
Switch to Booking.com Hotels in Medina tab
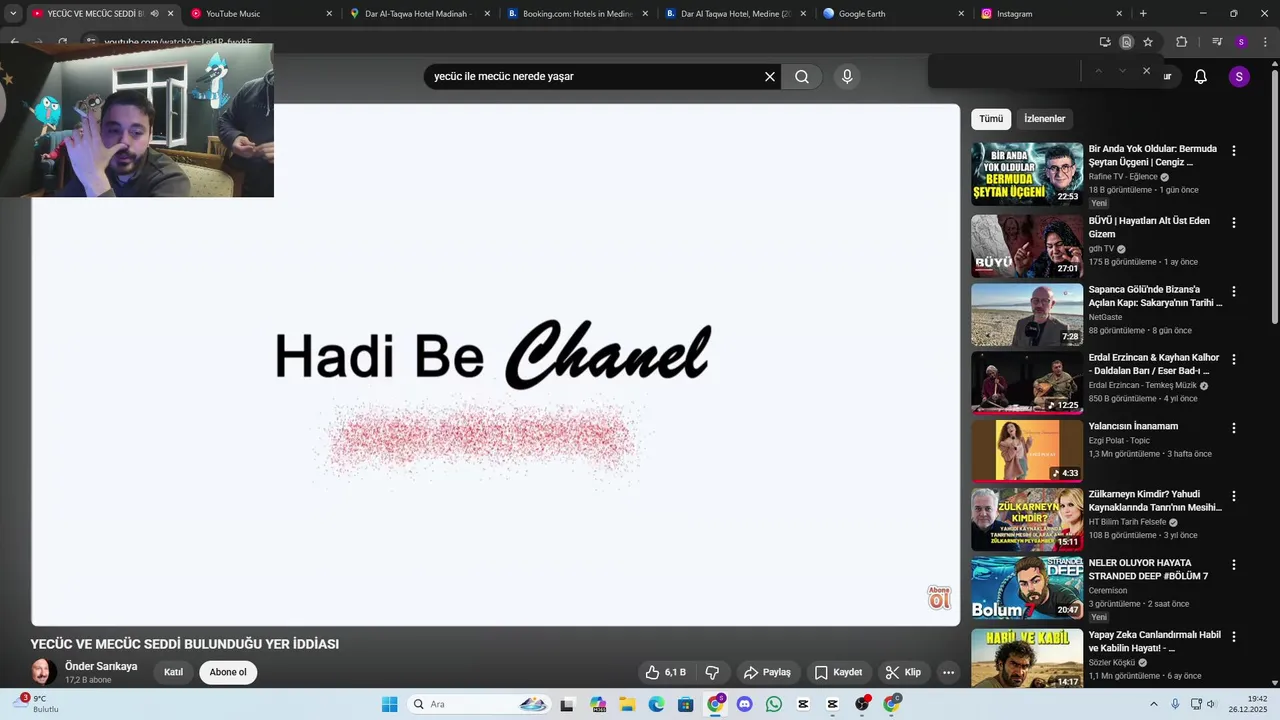(578, 14)
